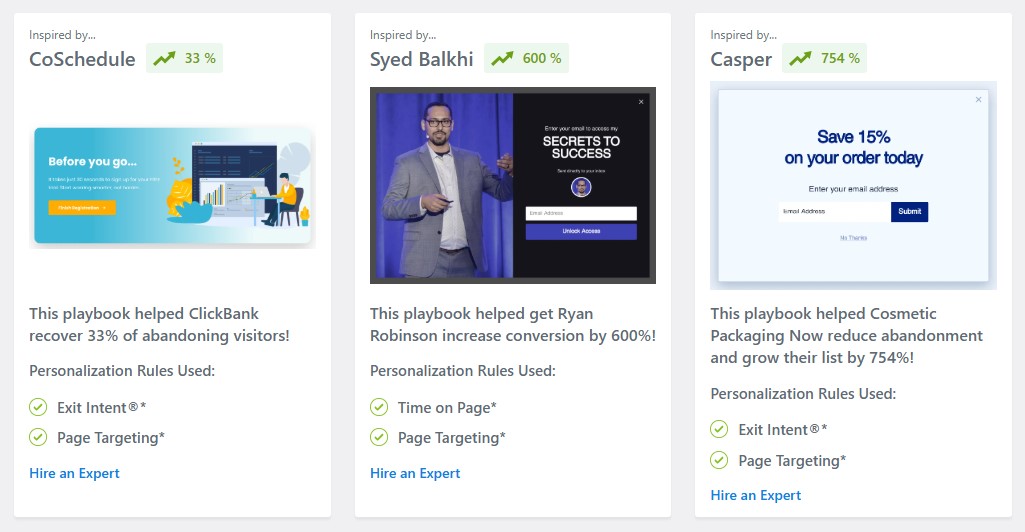Click the 600 % growth badge

[526, 58]
